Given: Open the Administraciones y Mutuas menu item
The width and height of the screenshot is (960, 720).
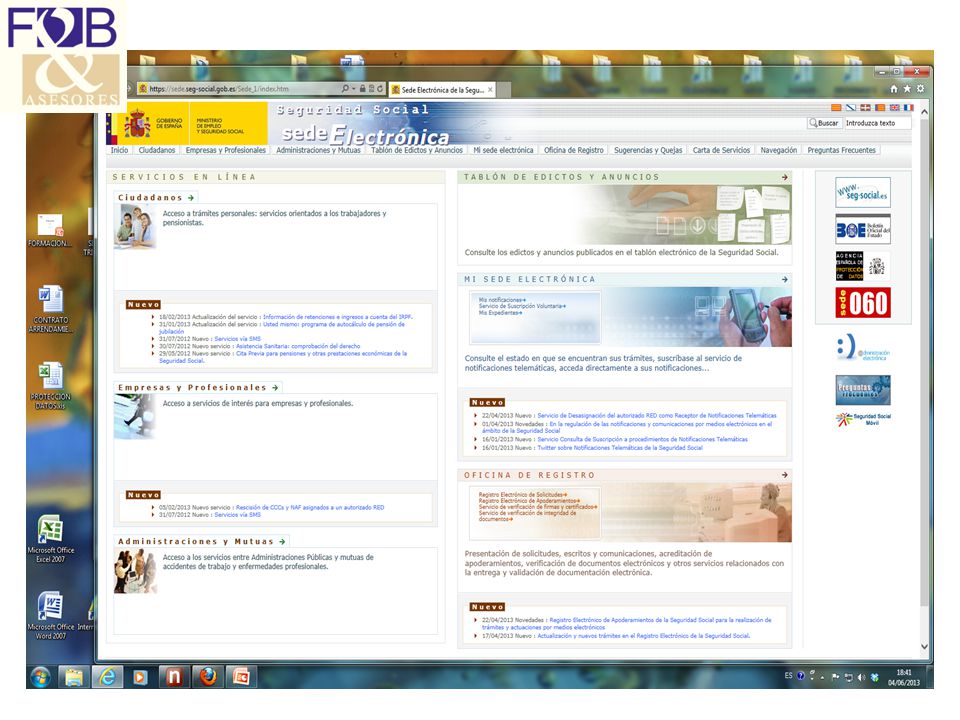Looking at the screenshot, I should pyautogui.click(x=318, y=150).
